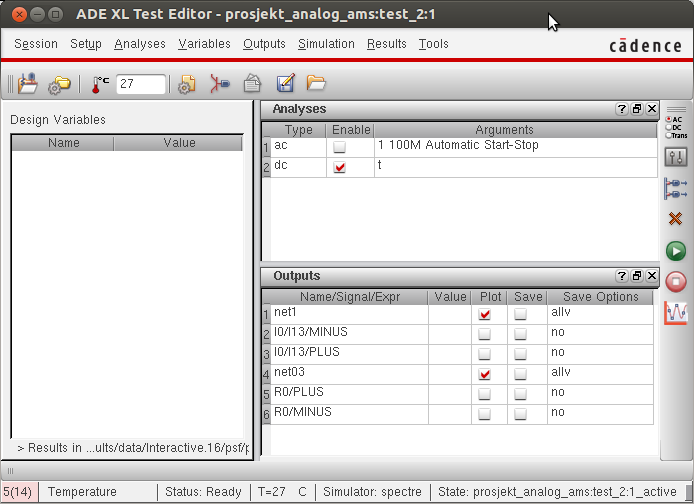
Task: Open the Simulation menu
Action: coord(326,44)
